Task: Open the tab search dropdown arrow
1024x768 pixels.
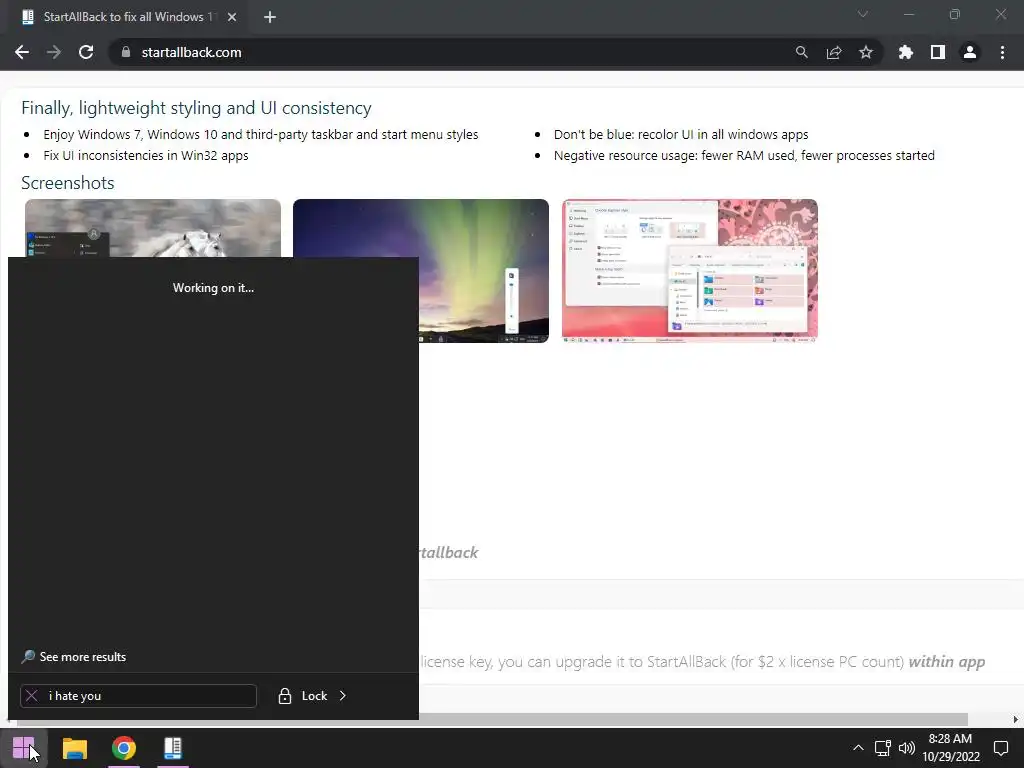Action: click(863, 14)
